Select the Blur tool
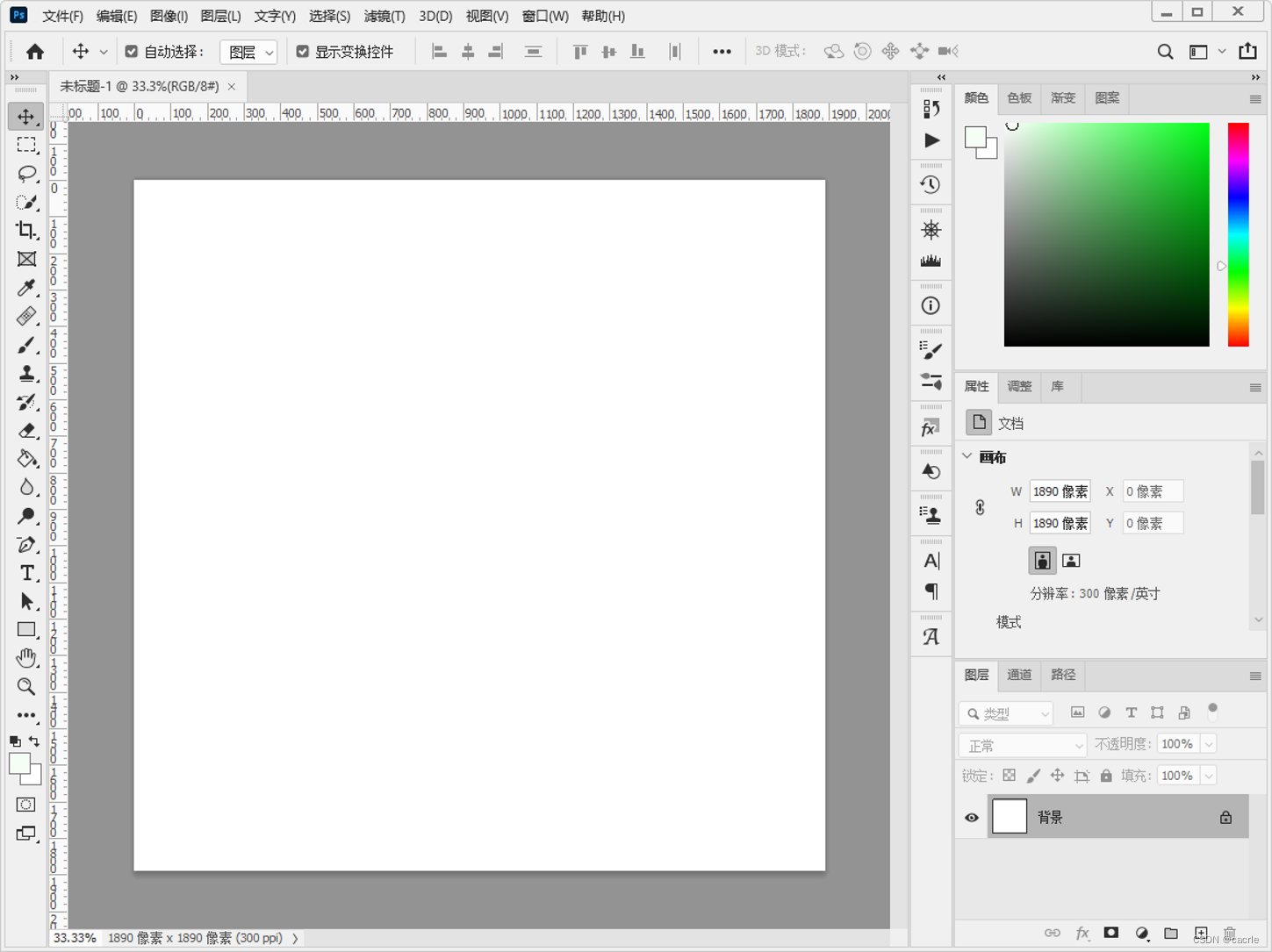 point(26,487)
